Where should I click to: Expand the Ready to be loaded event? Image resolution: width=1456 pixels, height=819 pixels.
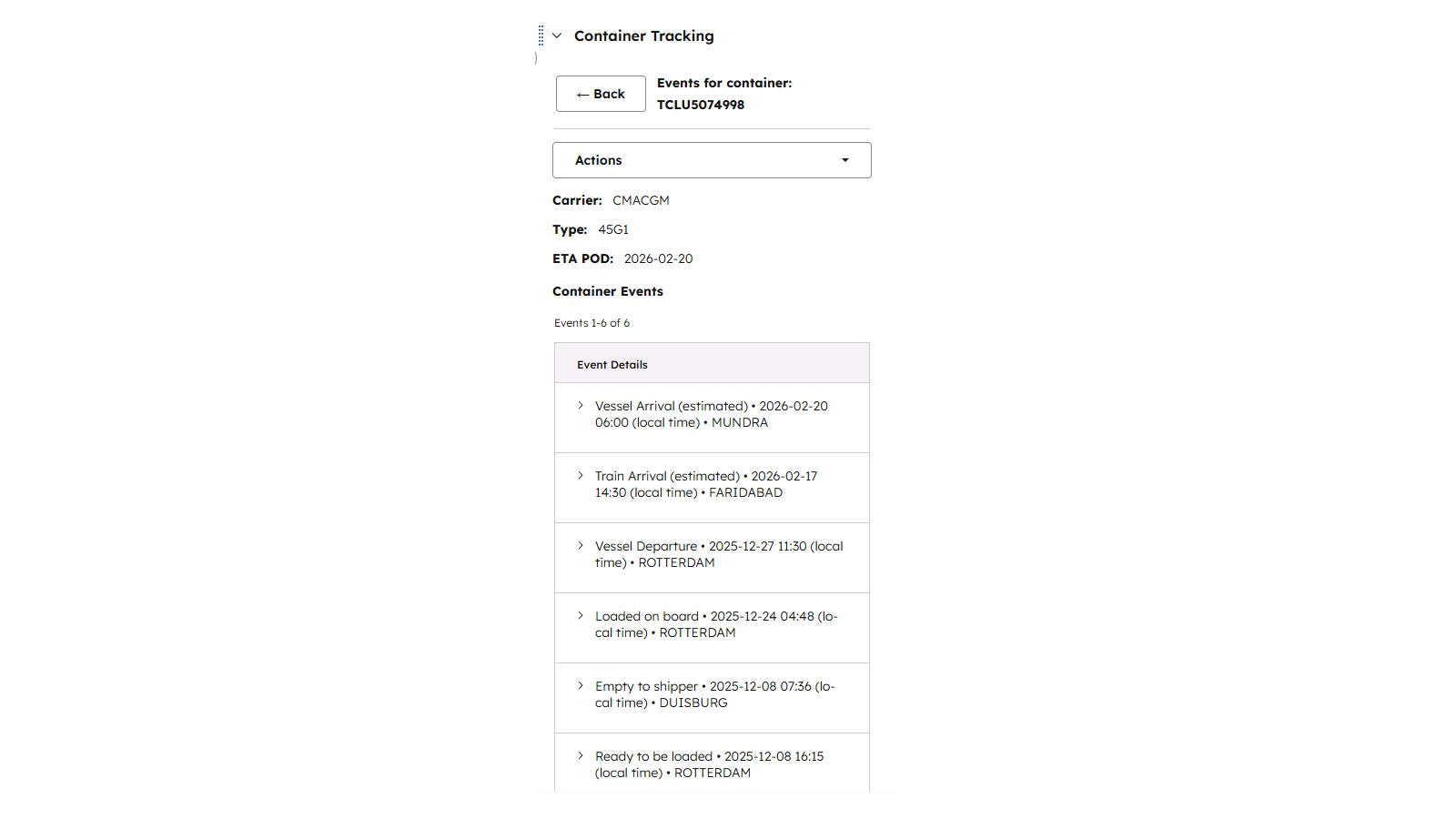tap(581, 756)
